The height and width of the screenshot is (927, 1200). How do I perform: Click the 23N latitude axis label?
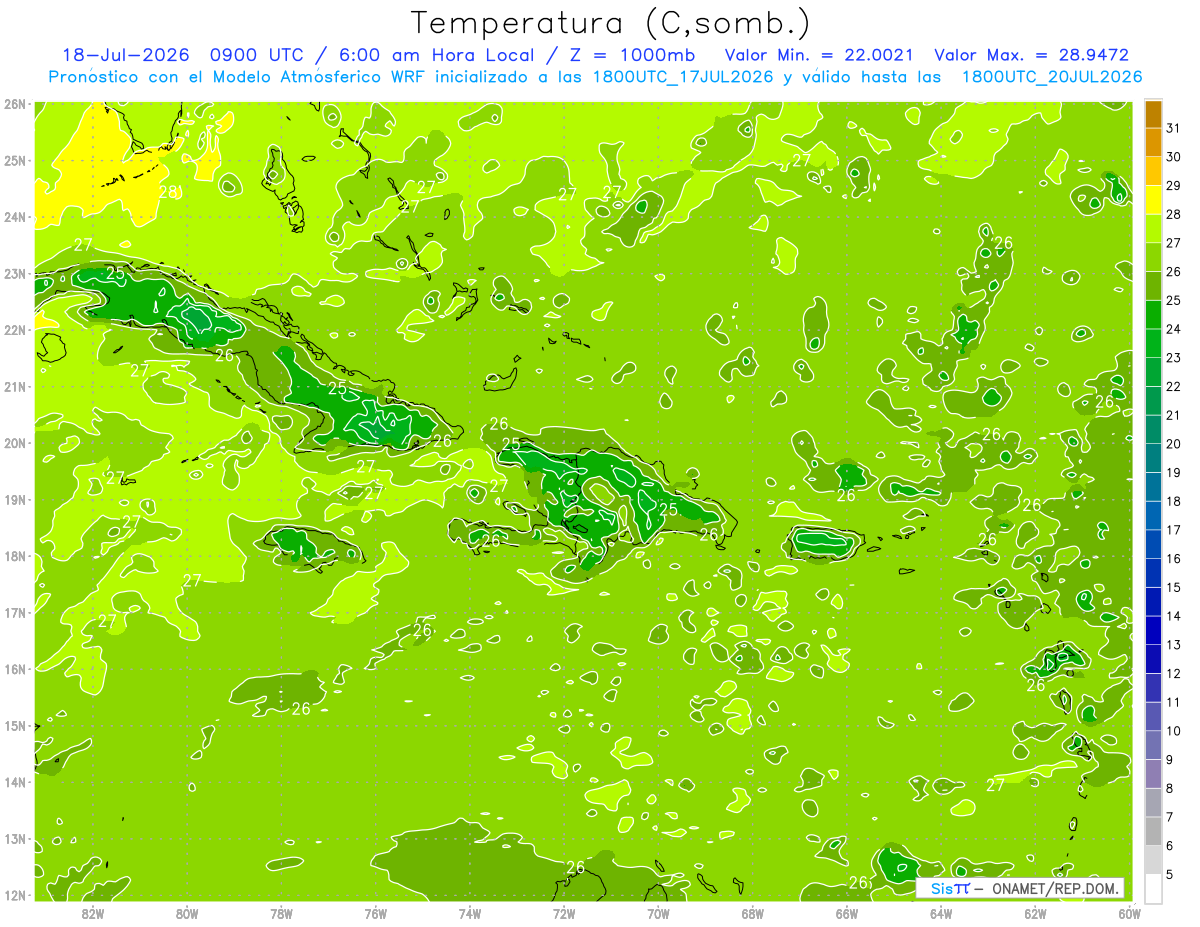[15, 273]
